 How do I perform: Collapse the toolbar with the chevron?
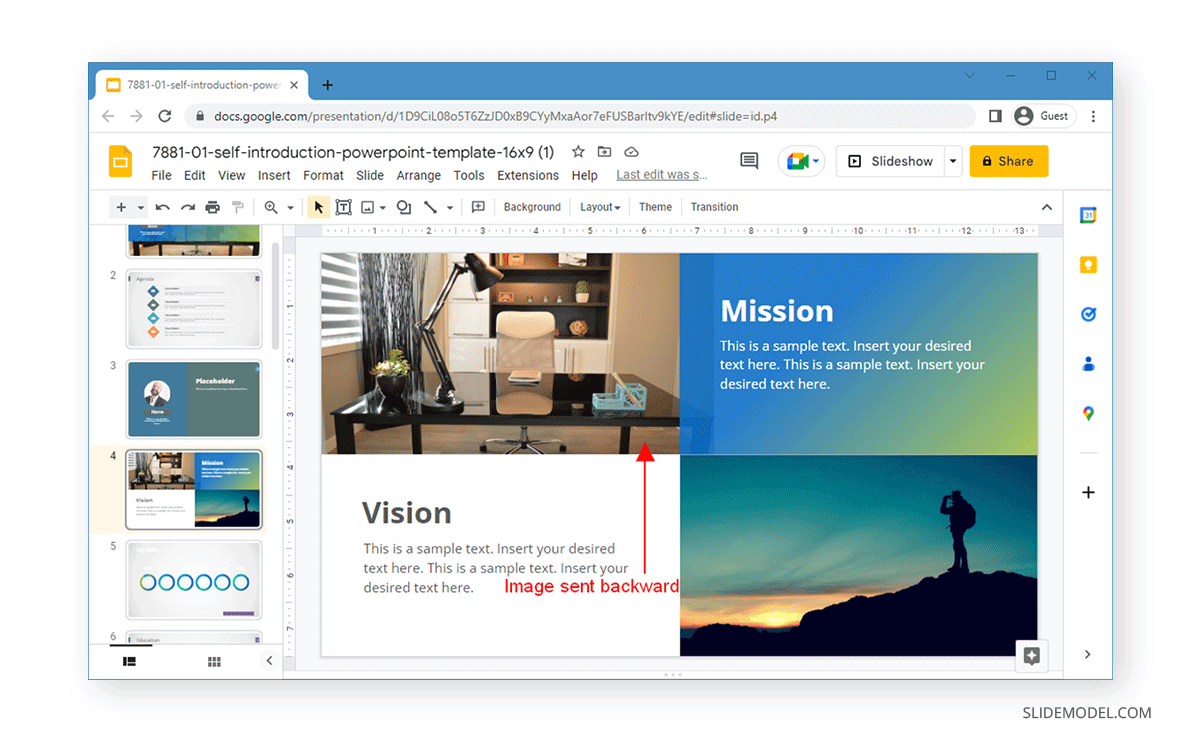pos(1047,207)
